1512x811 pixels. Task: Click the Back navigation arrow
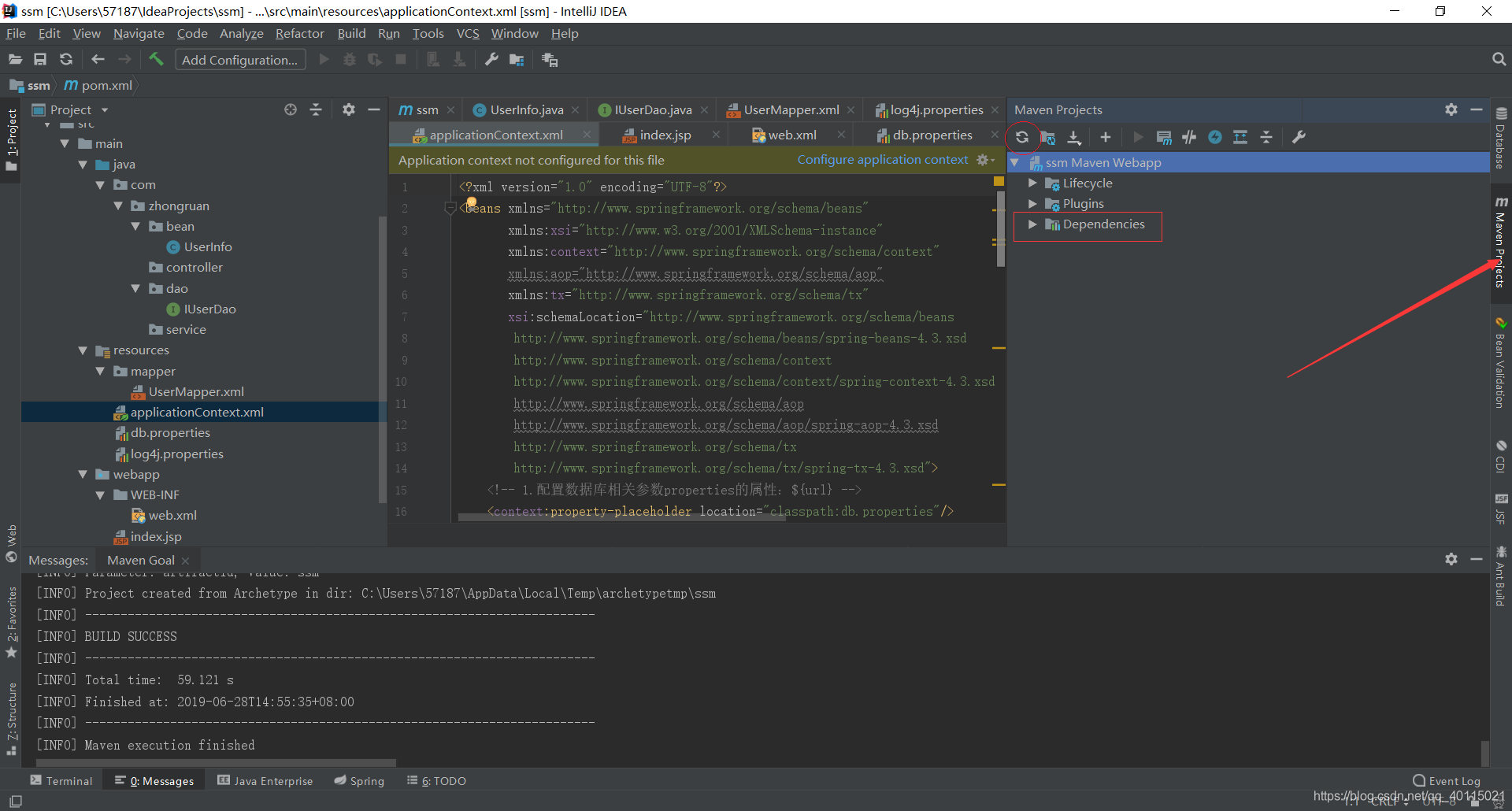coord(98,60)
